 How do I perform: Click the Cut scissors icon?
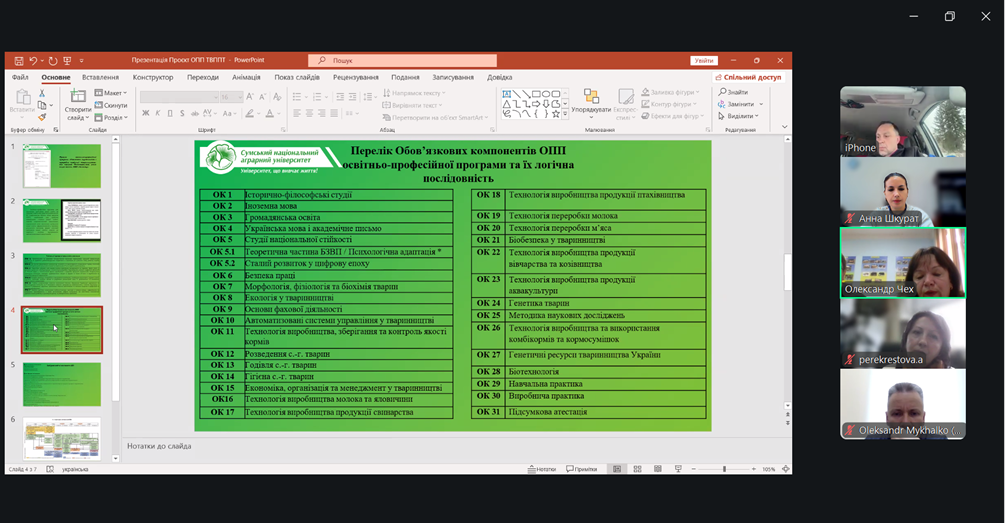click(x=42, y=93)
